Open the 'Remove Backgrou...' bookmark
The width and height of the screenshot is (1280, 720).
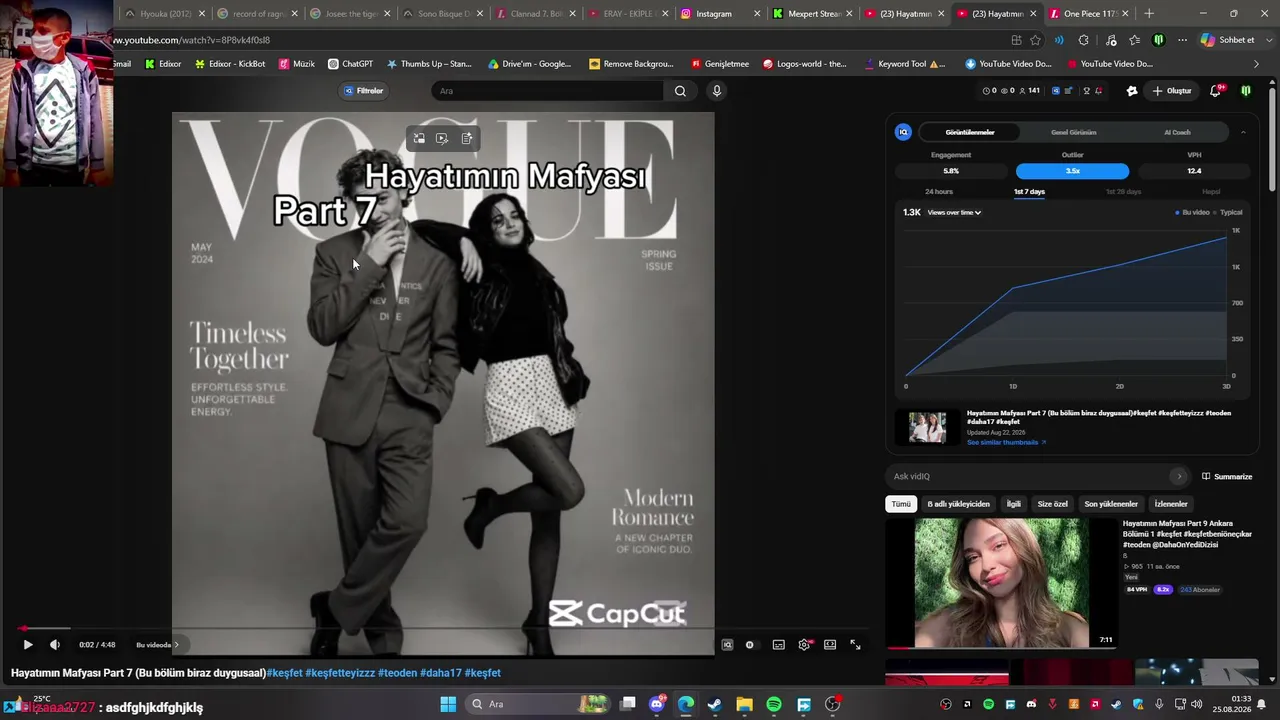631,64
